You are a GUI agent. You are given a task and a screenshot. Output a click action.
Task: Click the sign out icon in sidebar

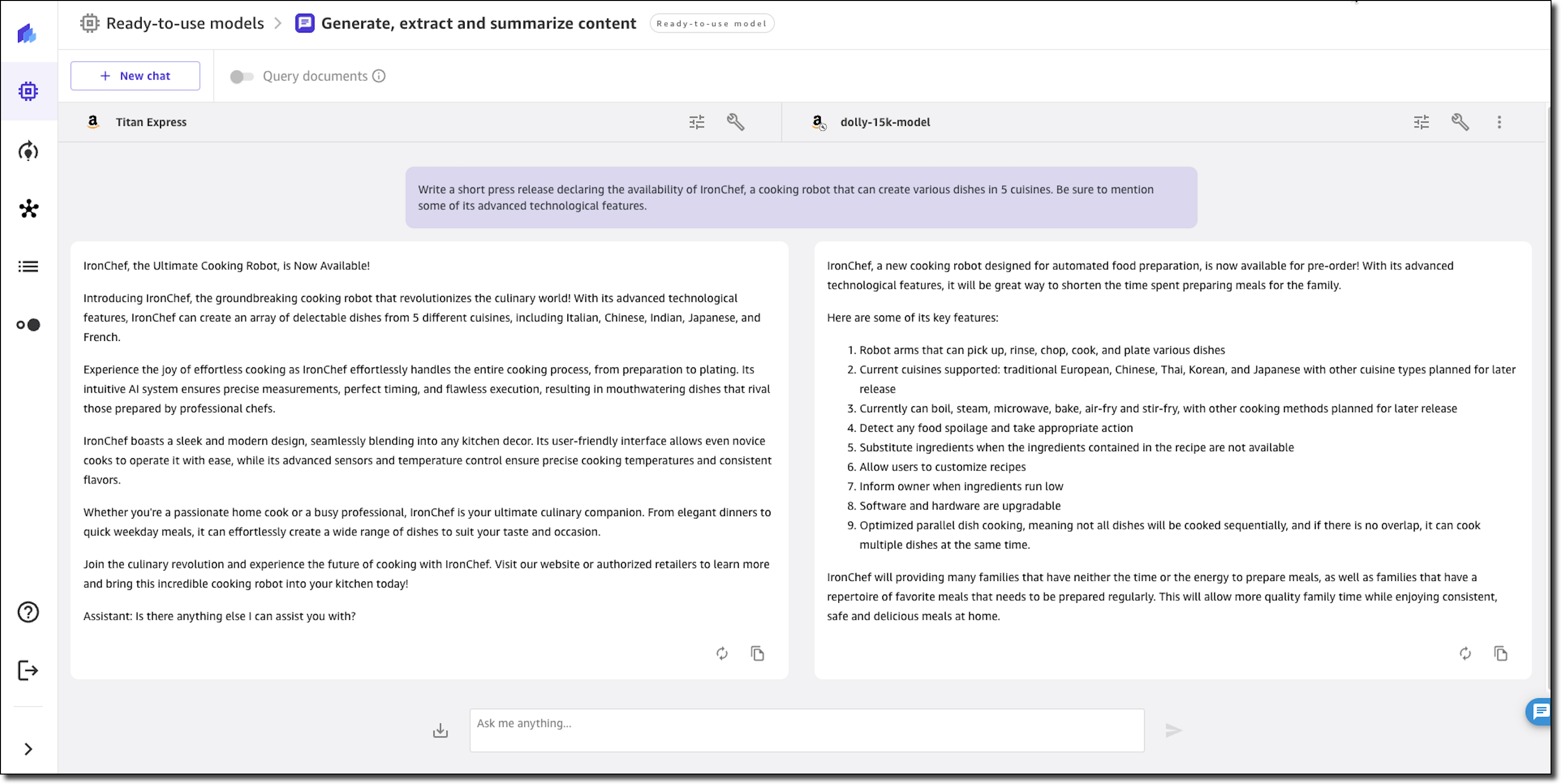(28, 670)
